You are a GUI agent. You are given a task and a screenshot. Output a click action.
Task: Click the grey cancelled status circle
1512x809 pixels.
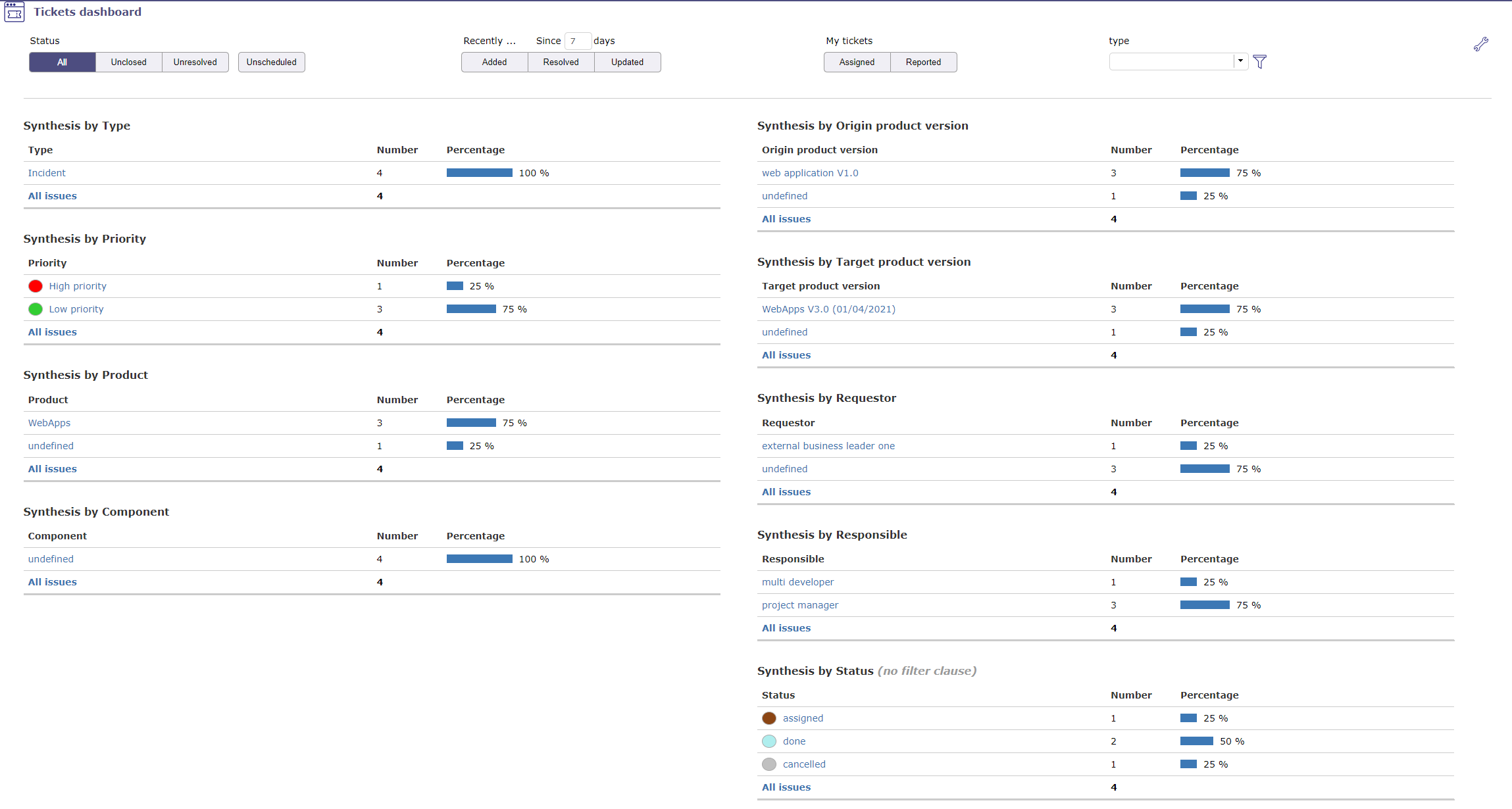click(x=769, y=764)
